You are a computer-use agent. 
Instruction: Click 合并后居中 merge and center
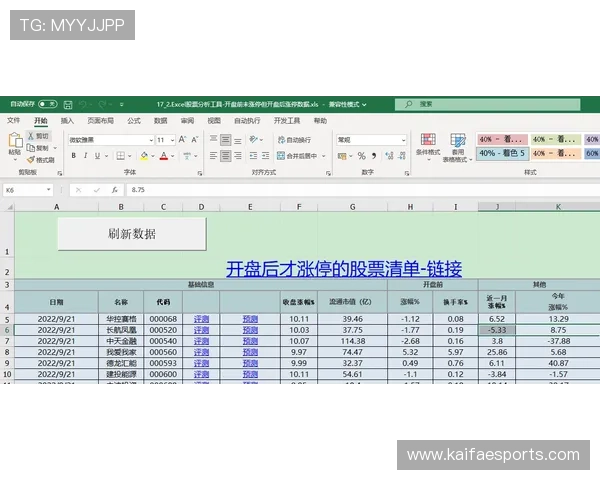(297, 156)
